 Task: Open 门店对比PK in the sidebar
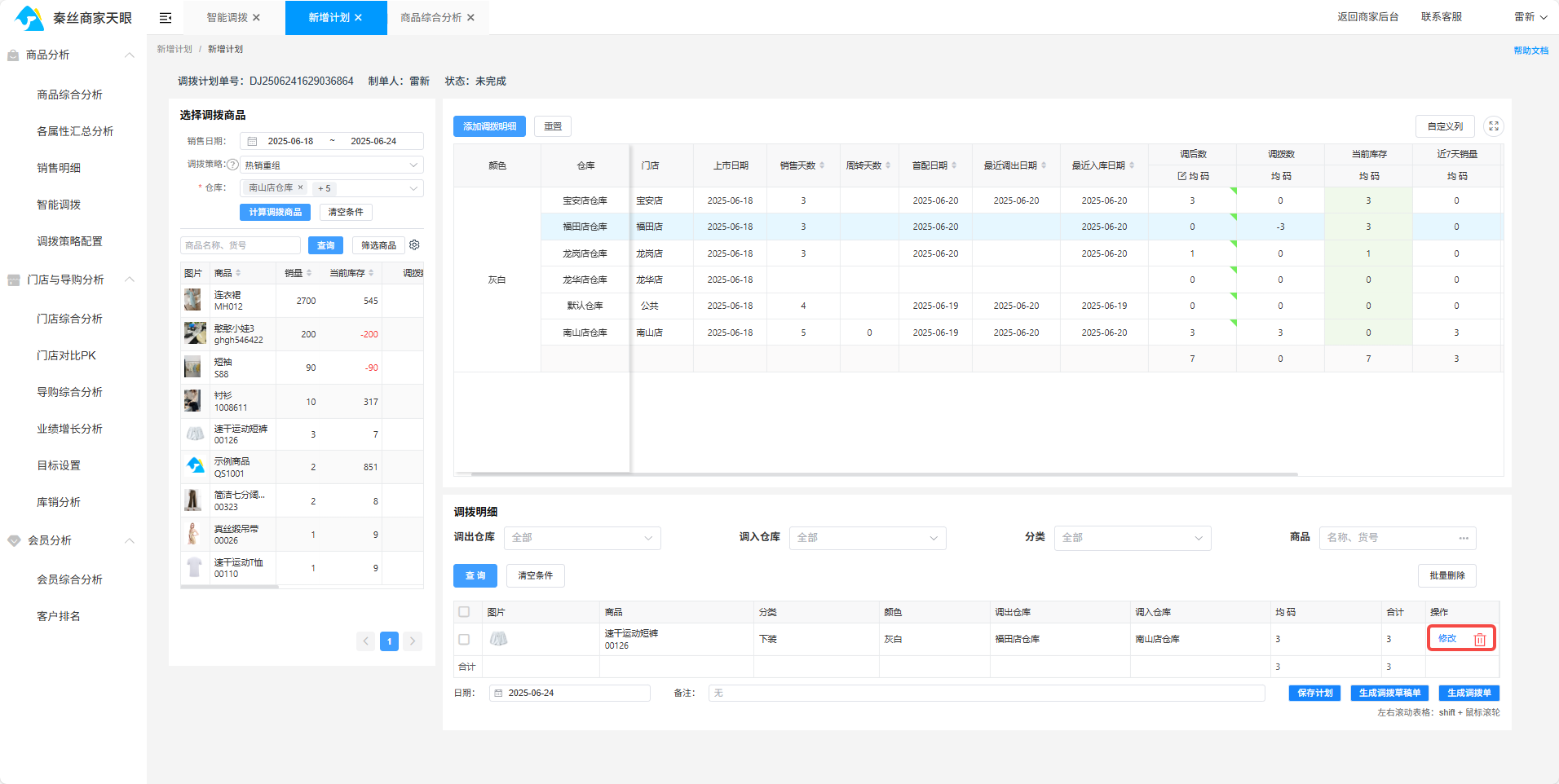[66, 355]
